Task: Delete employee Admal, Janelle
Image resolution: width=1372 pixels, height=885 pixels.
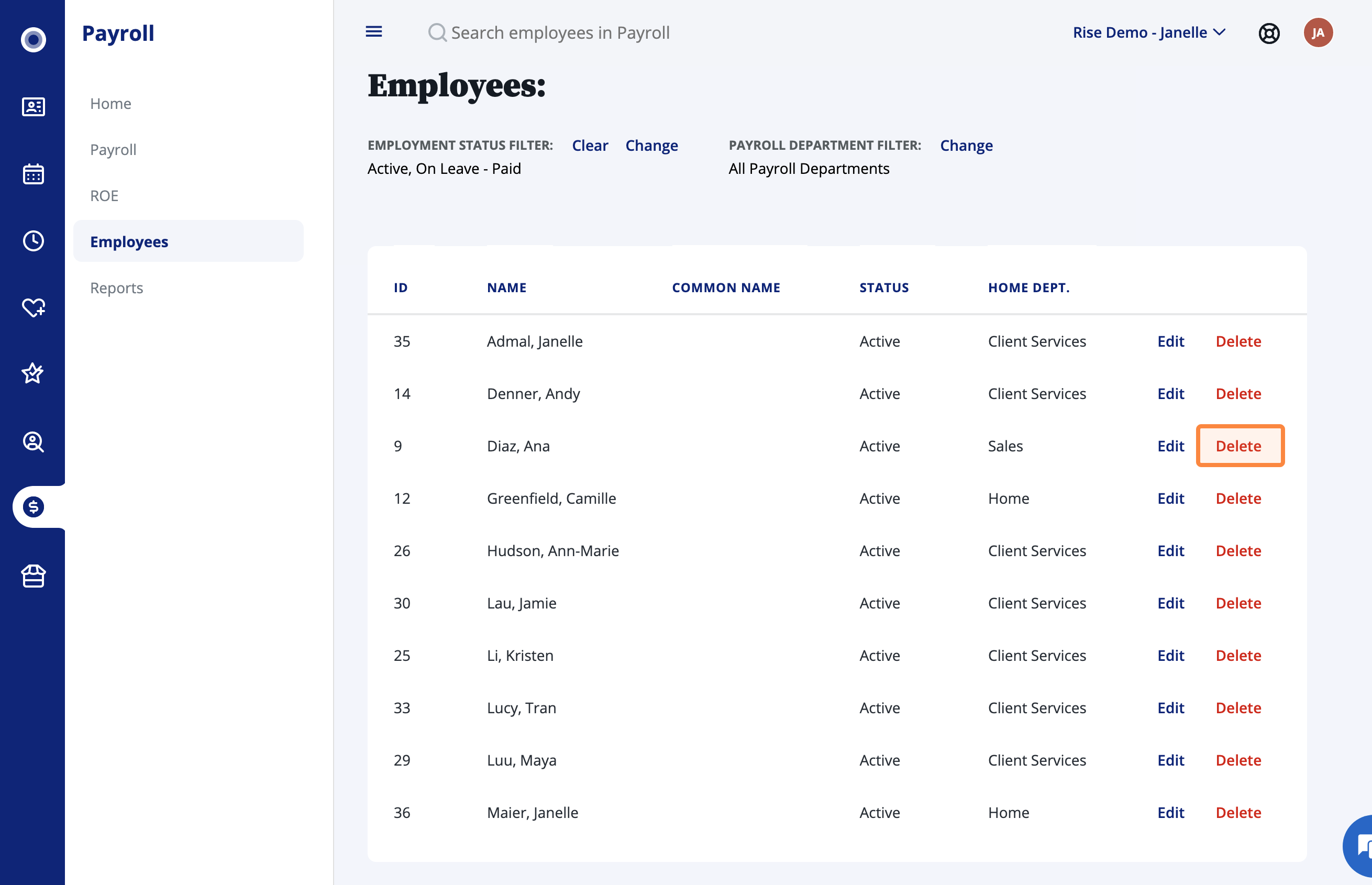Action: click(x=1238, y=341)
